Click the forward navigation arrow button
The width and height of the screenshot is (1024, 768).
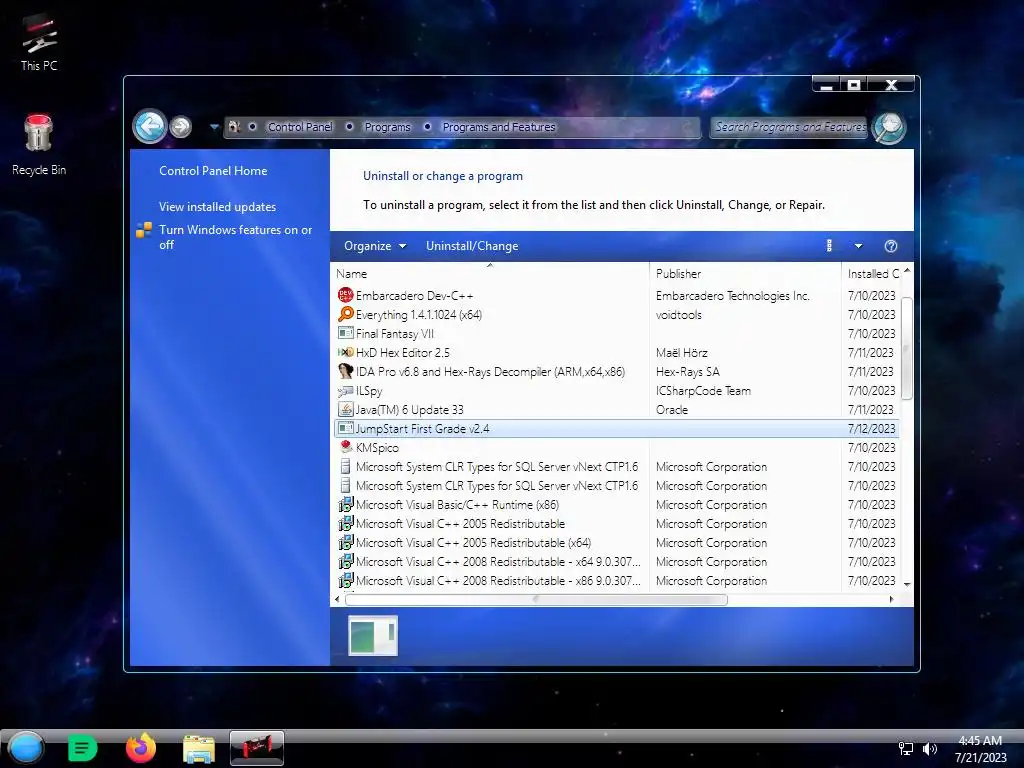(x=181, y=127)
